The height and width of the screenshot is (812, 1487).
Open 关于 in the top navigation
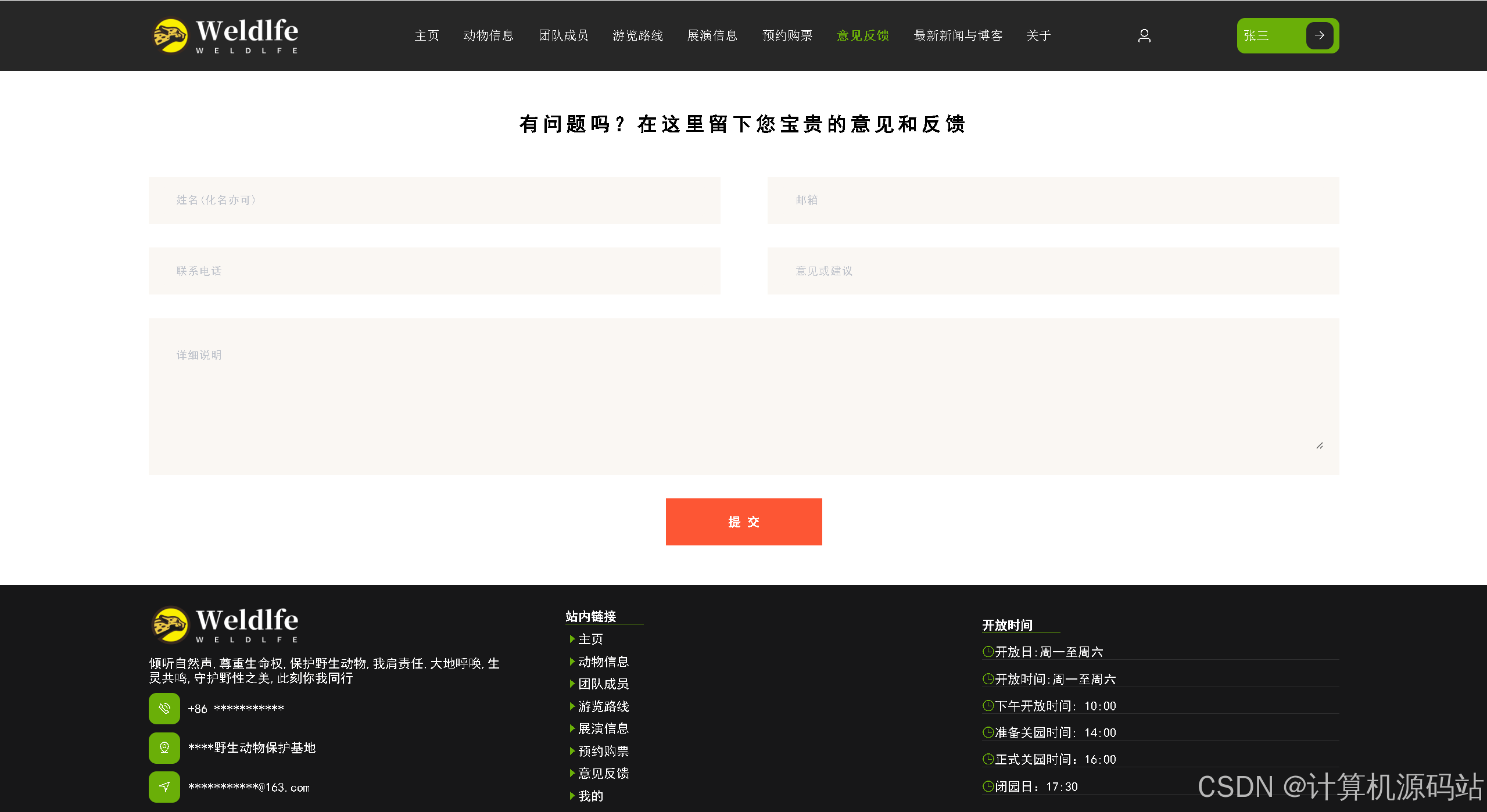tap(1038, 35)
